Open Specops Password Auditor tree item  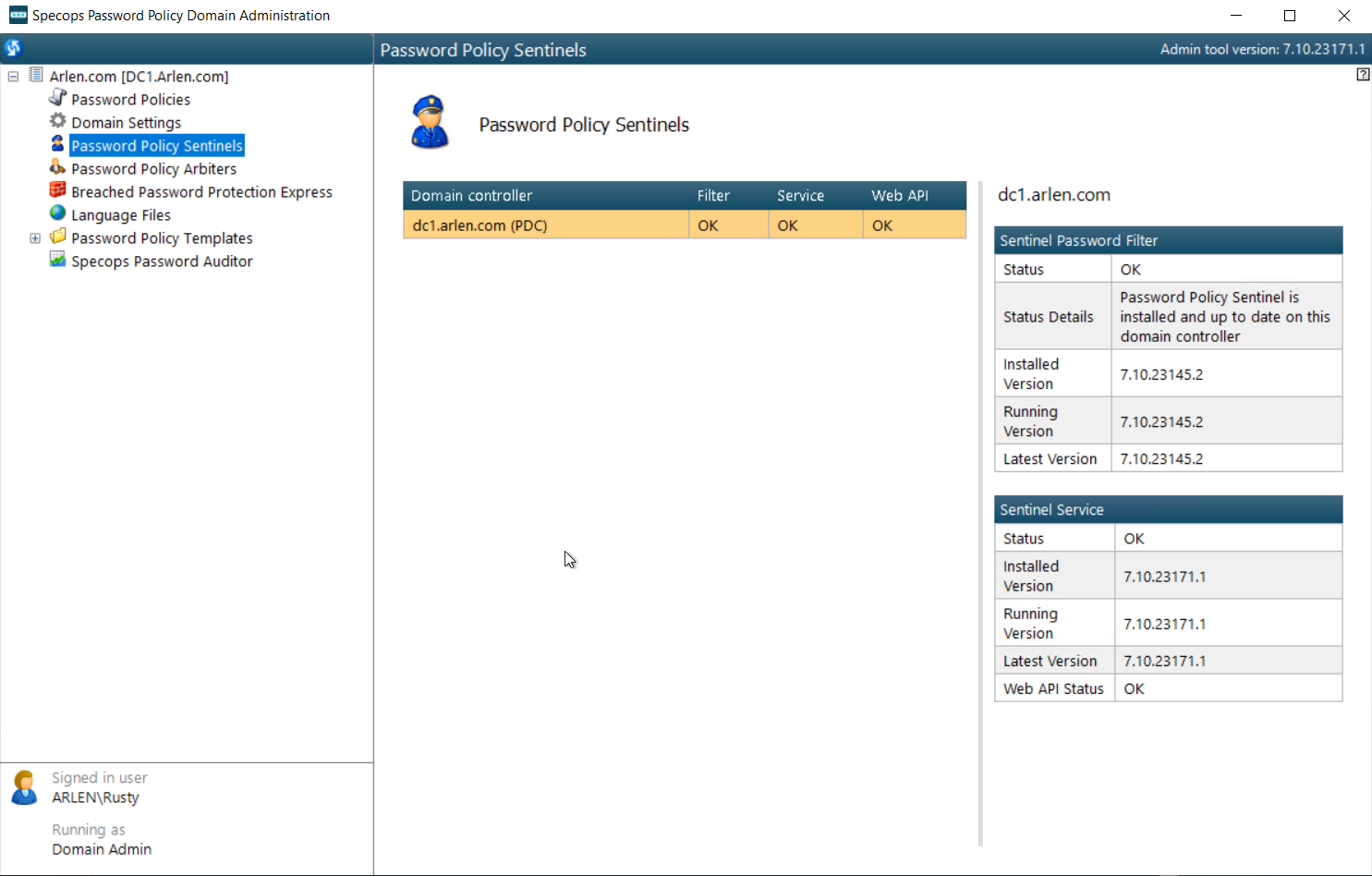tap(163, 262)
